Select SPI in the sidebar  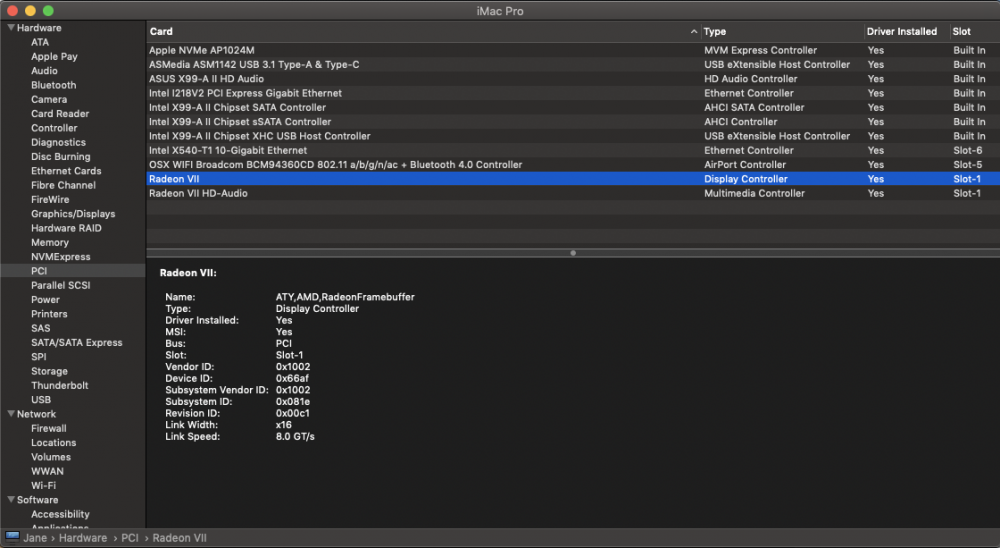[39, 357]
